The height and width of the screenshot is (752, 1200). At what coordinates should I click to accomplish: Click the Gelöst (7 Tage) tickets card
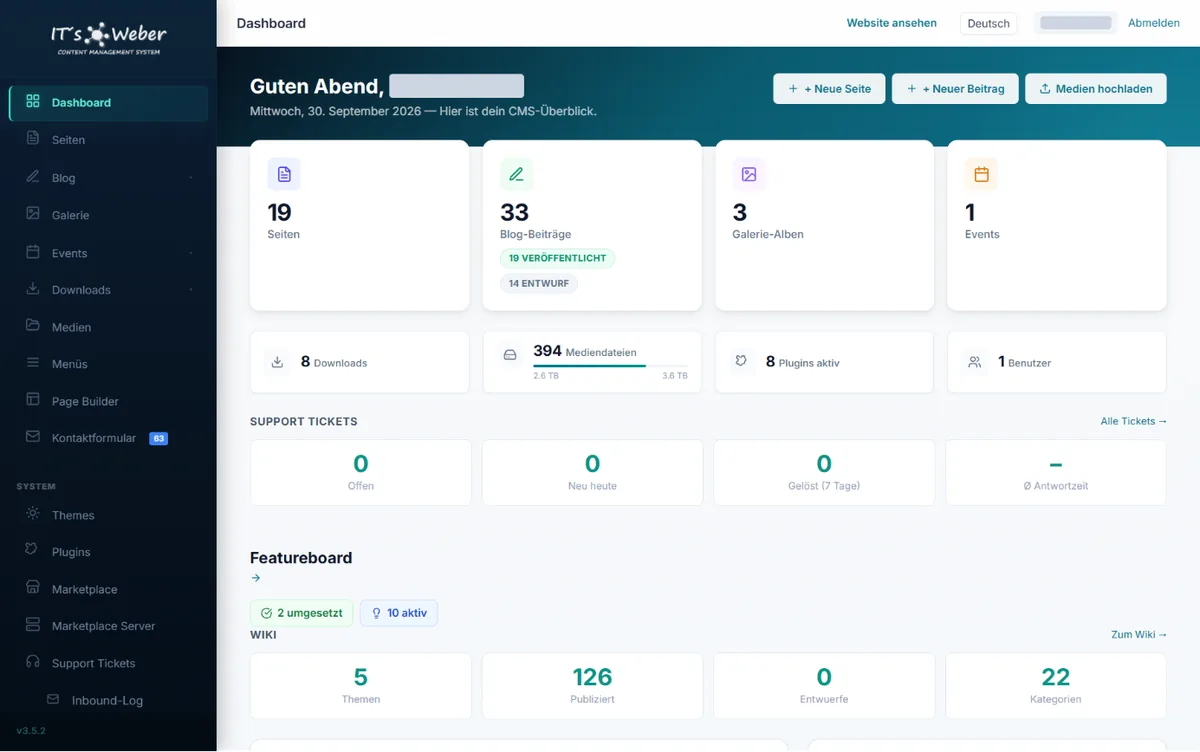pyautogui.click(x=824, y=473)
